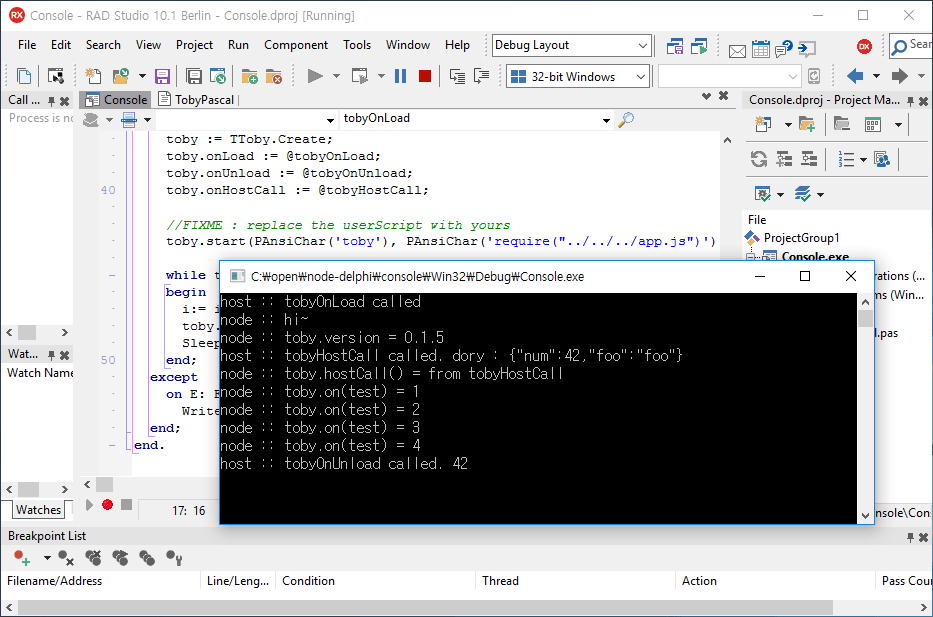Open the empty device combo box
The width and height of the screenshot is (933, 617).
pos(729,77)
